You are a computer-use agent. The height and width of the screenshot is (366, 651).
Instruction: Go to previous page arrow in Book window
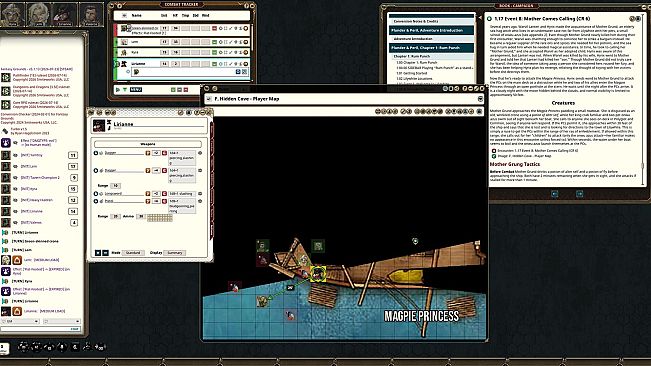(x=555, y=194)
